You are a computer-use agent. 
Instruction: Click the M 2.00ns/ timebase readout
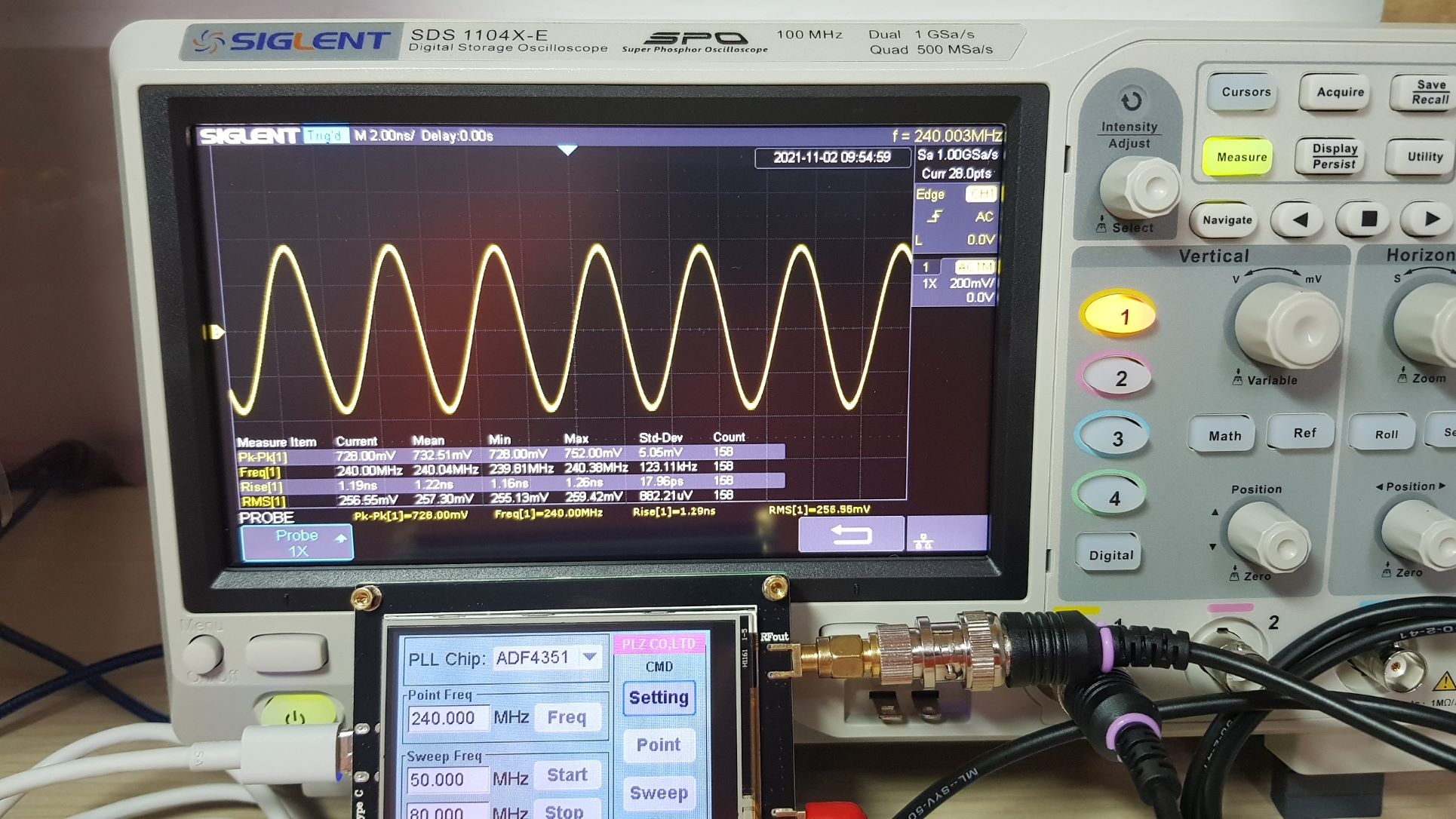pyautogui.click(x=384, y=136)
